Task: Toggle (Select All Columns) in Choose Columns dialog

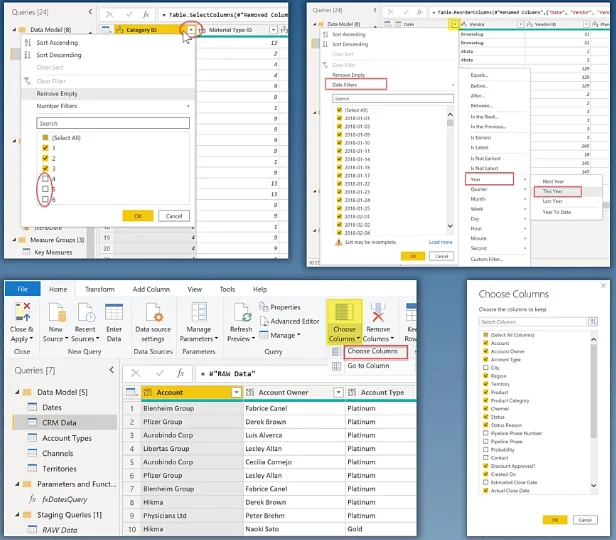Action: [x=486, y=335]
